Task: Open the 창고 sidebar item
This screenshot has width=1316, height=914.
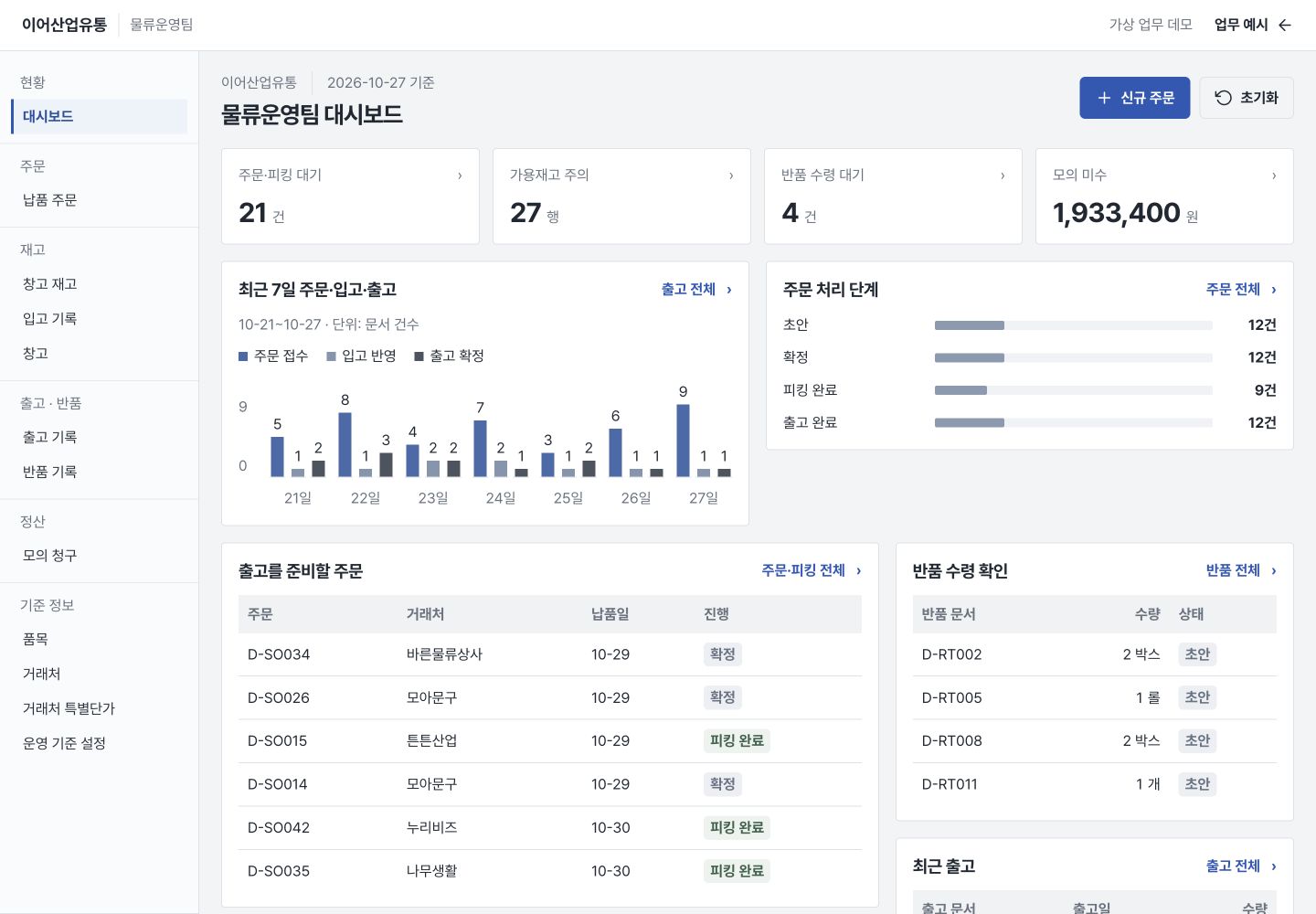Action: pyautogui.click(x=99, y=354)
